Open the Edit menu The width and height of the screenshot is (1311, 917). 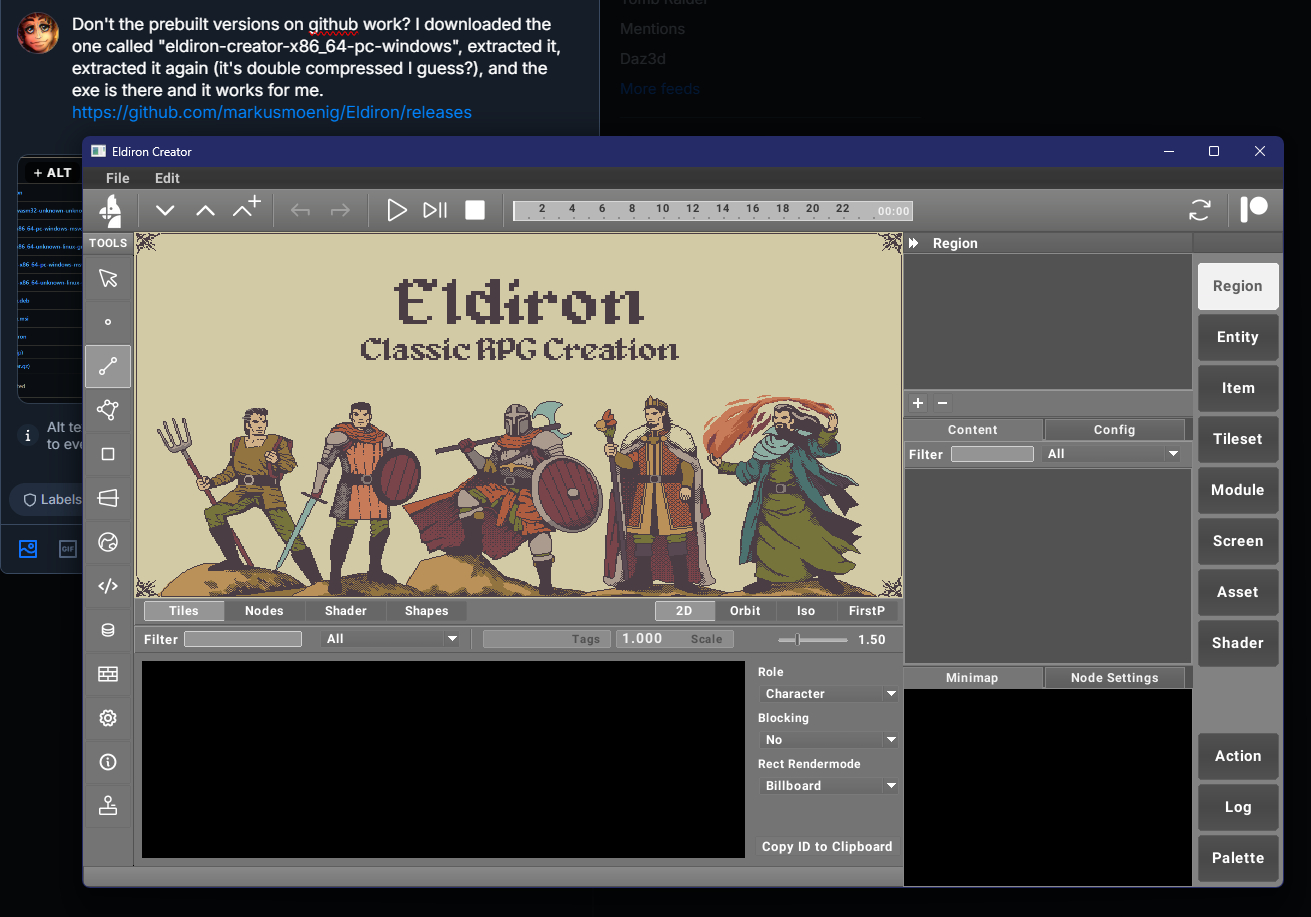167,178
